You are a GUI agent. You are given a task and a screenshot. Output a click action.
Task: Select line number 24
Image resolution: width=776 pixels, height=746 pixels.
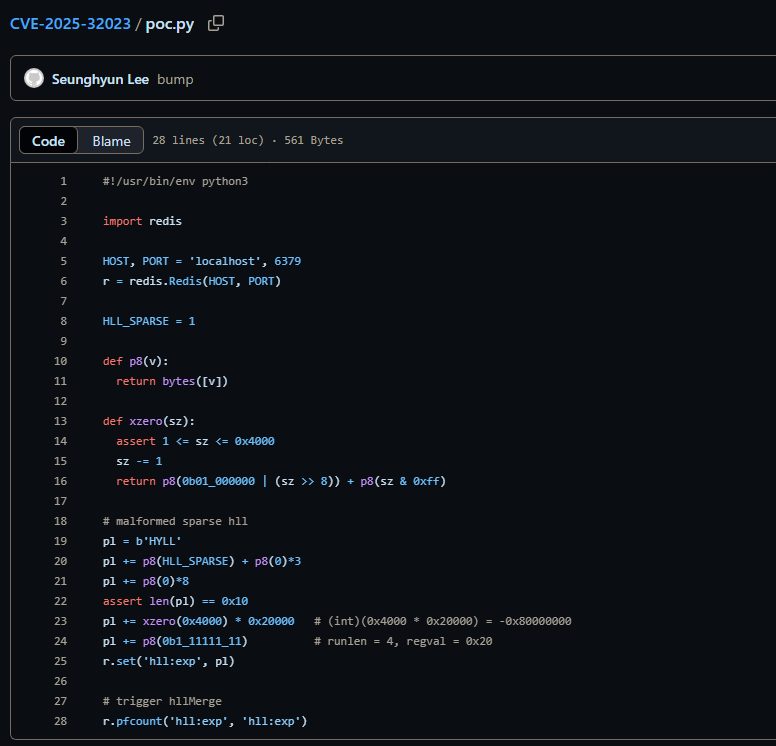[x=60, y=641]
